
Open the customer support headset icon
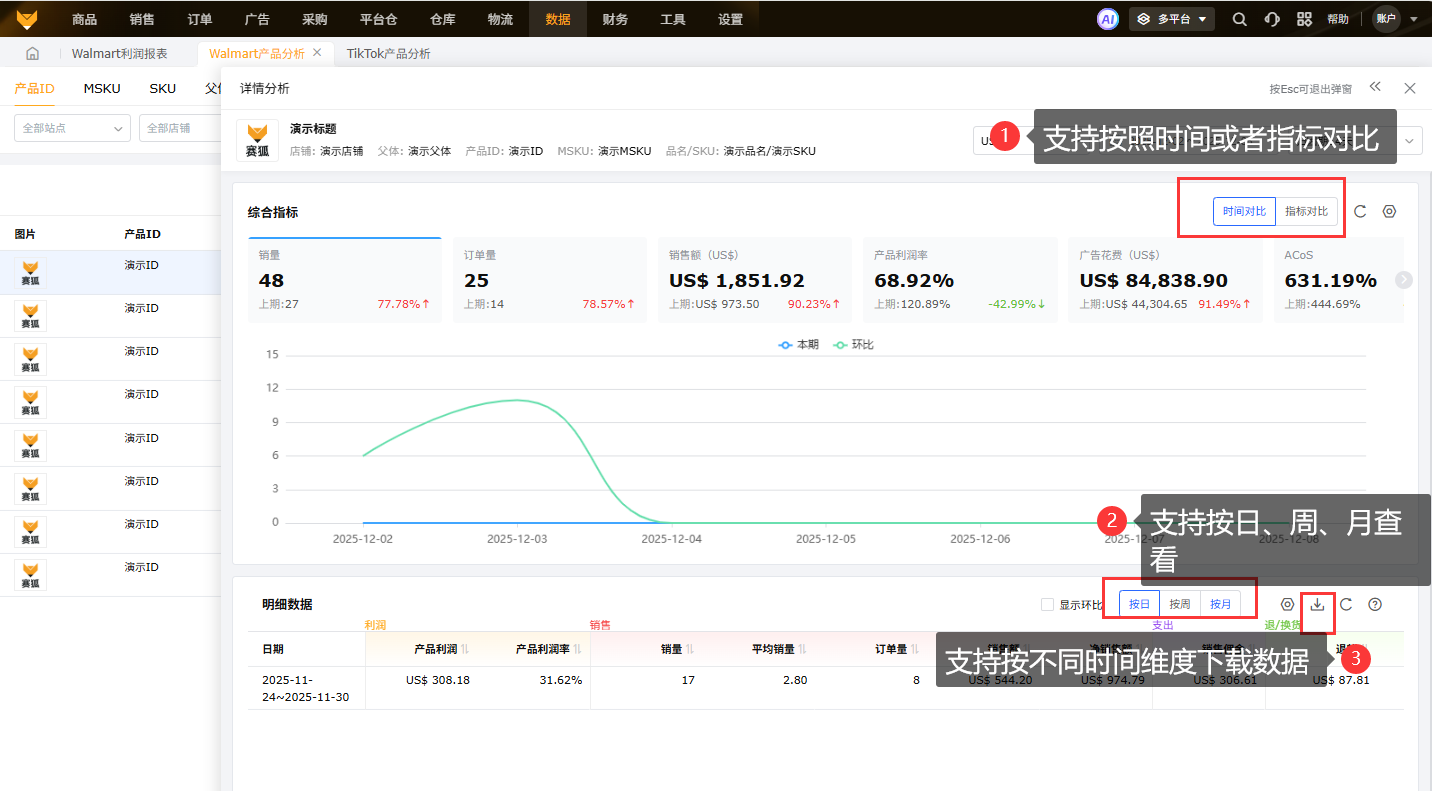(1272, 18)
